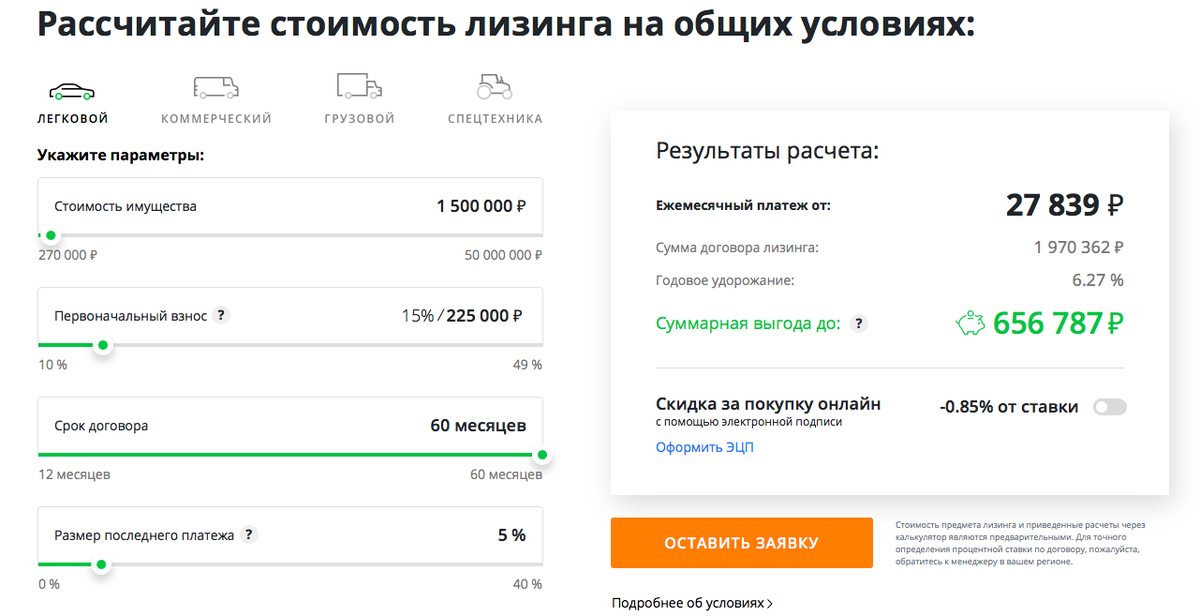Select the cargo truck icon
Screen dimensions: 1200x616
click(x=359, y=86)
